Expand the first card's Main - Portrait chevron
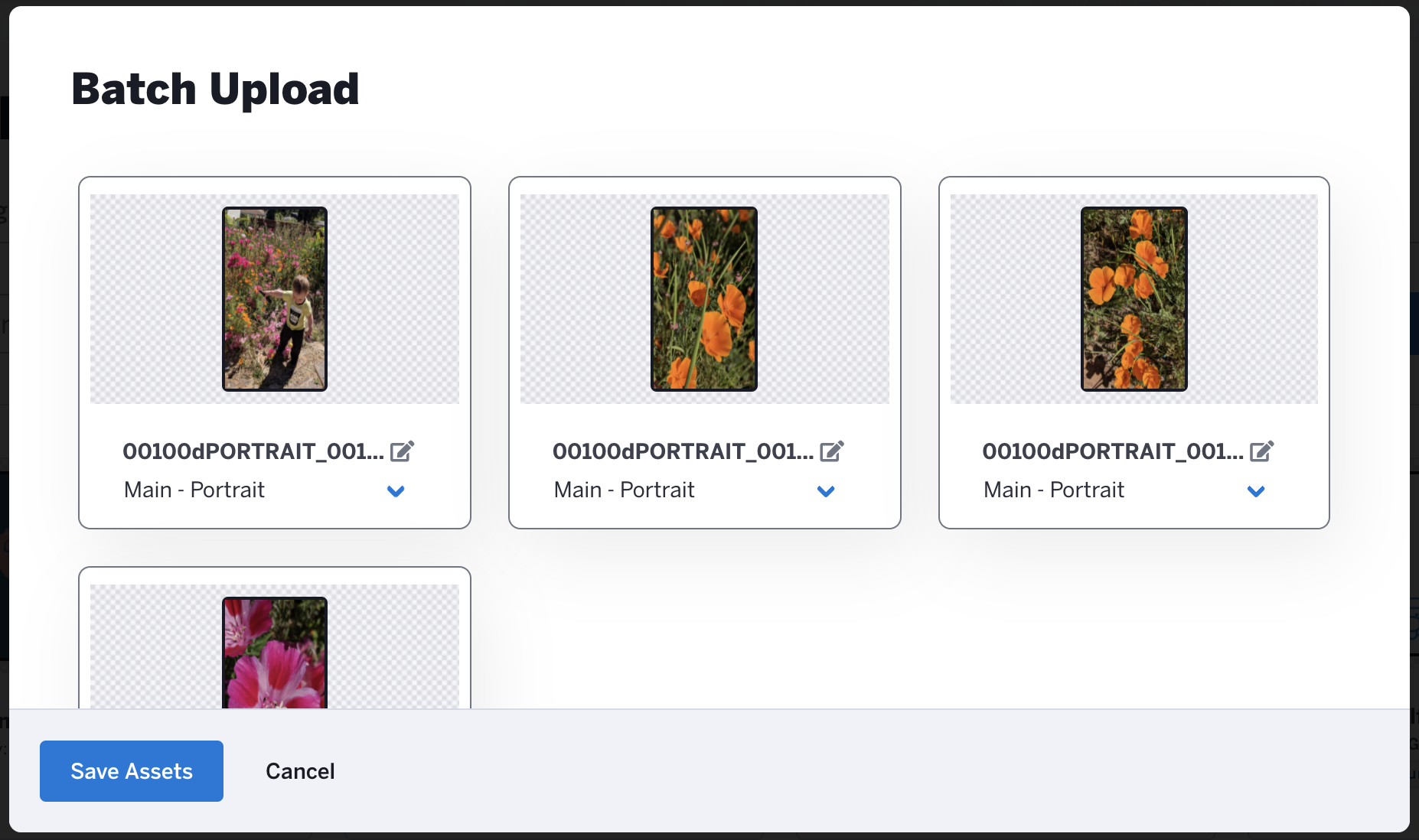This screenshot has width=1419, height=840. pos(396,491)
